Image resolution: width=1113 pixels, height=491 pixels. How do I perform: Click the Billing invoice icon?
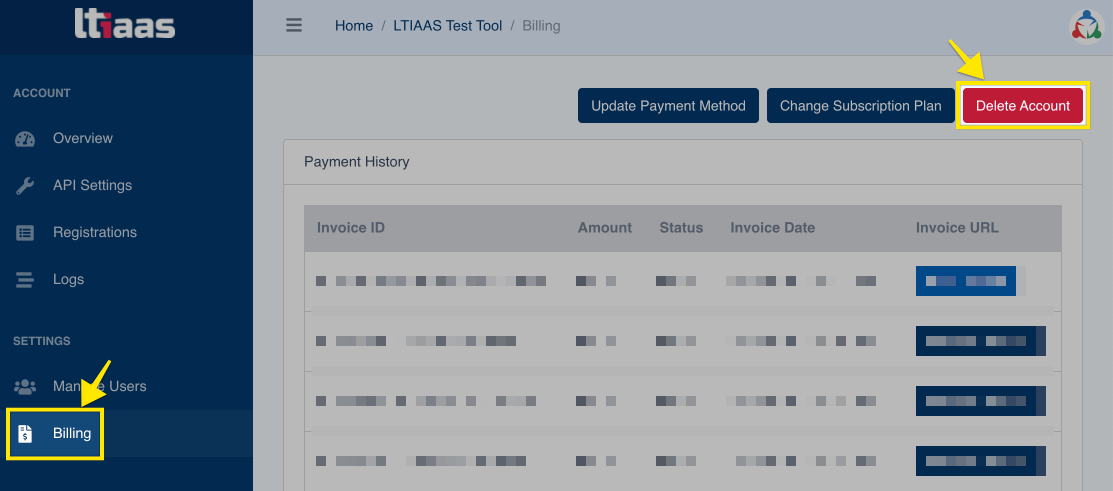25,434
